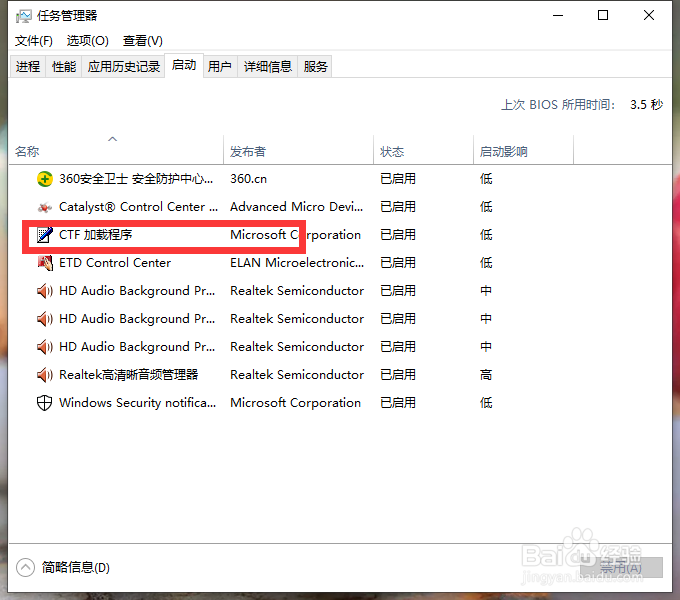Select the 360安全卫士 安全防护中心 row name
This screenshot has height=600, width=680.
click(x=136, y=179)
